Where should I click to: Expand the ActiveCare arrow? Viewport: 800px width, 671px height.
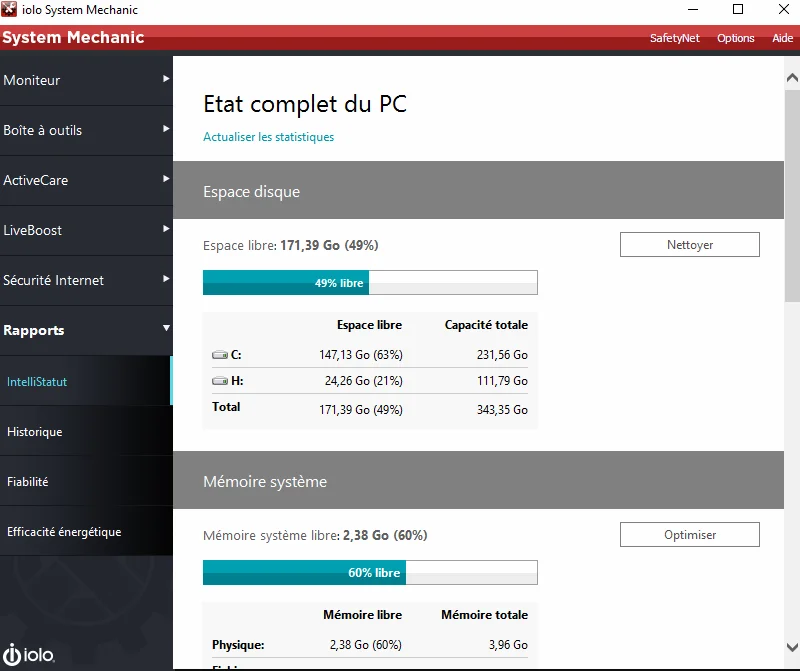tap(166, 179)
